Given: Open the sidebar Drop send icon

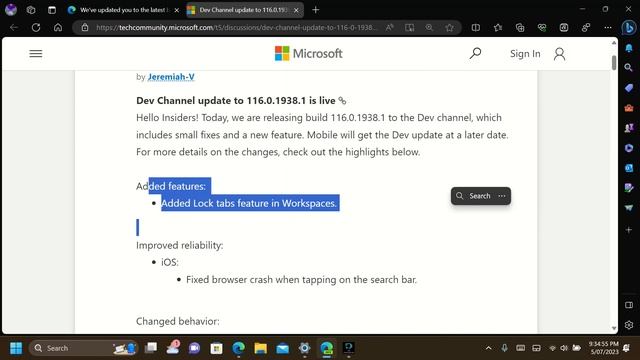Looking at the screenshot, I should (x=629, y=208).
